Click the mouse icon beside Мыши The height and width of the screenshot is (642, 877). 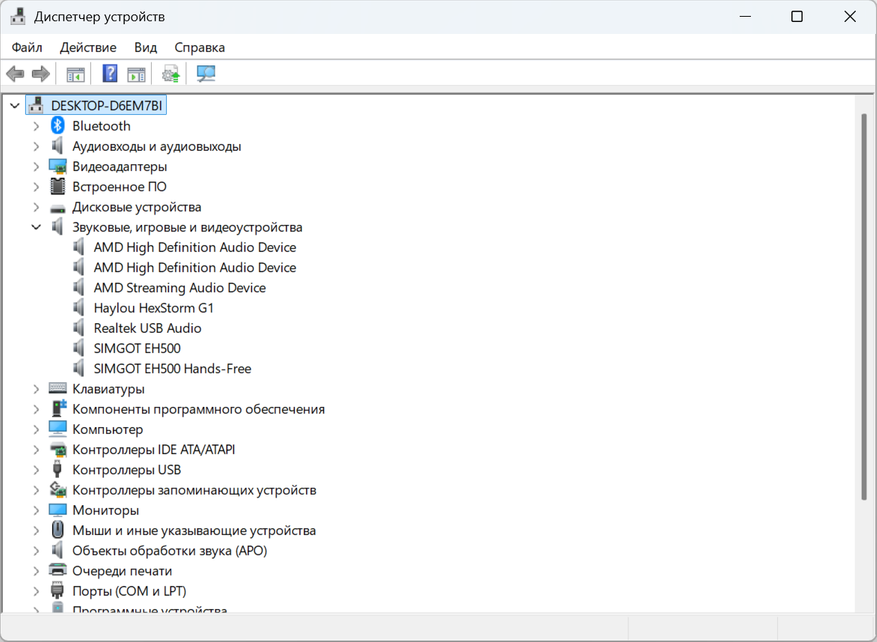pos(58,530)
